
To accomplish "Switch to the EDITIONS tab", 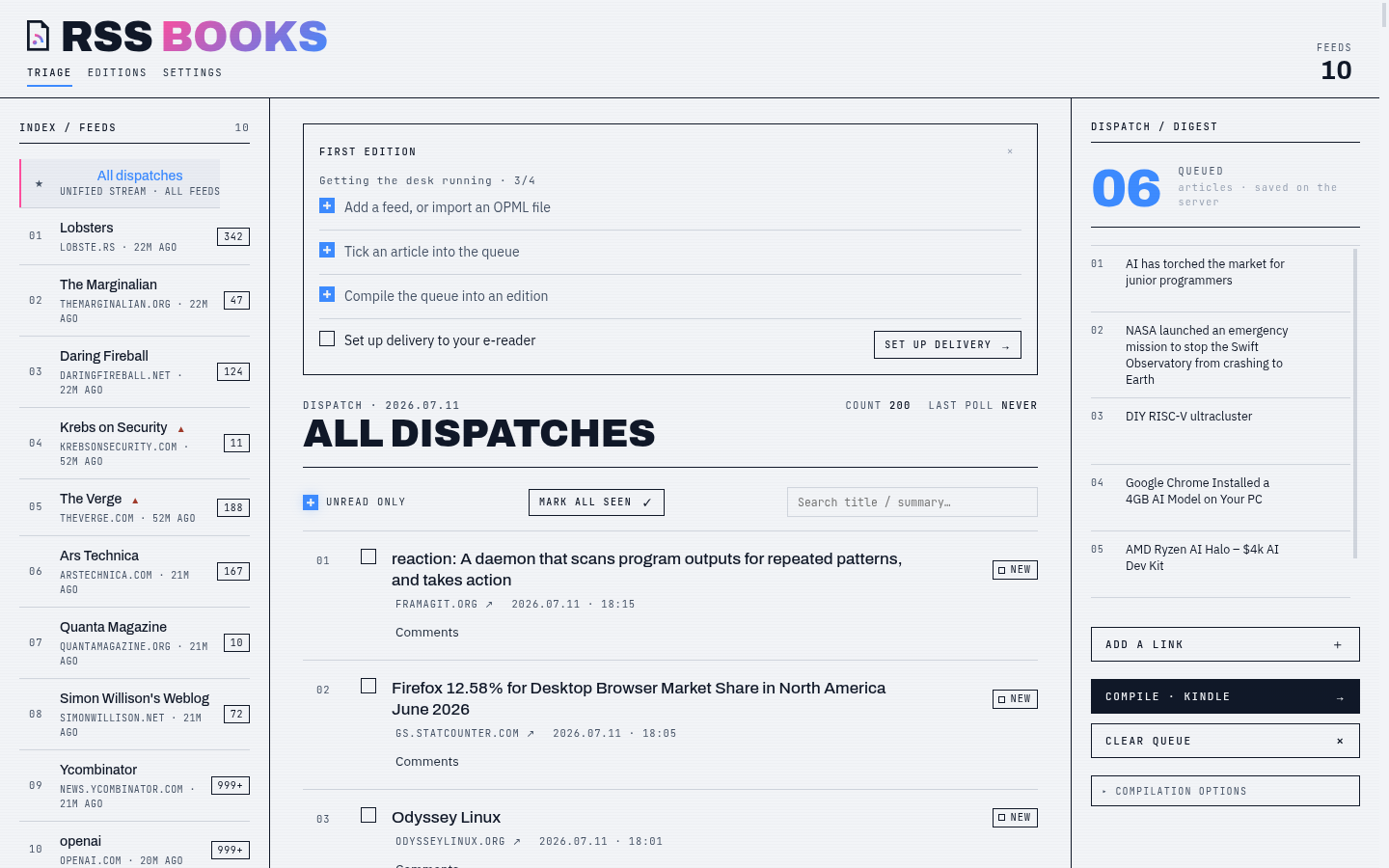I will click(118, 73).
